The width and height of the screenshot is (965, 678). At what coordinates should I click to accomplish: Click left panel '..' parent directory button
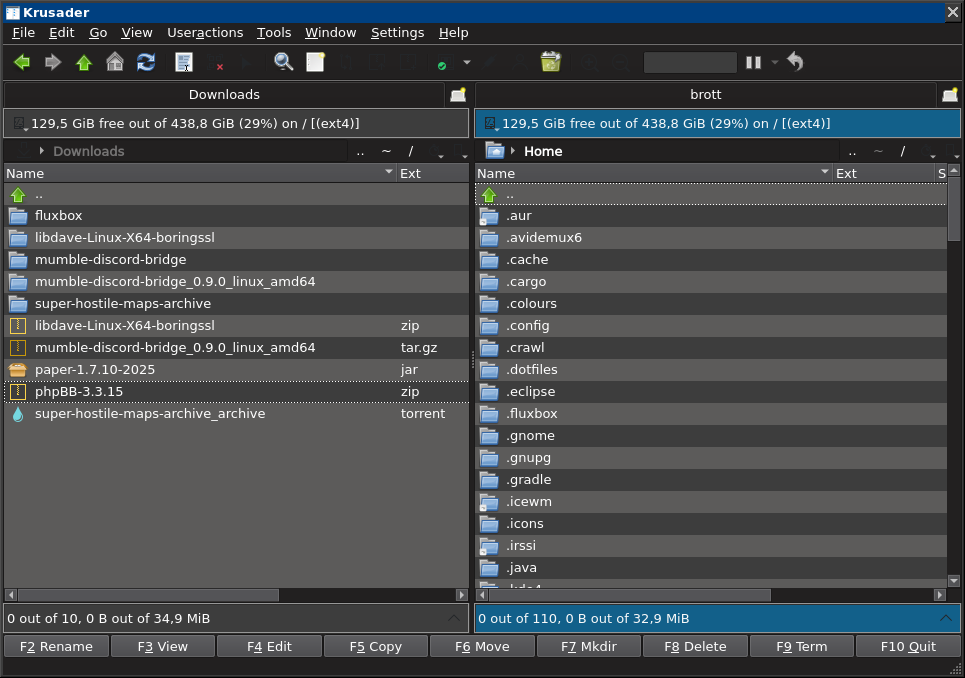361,151
